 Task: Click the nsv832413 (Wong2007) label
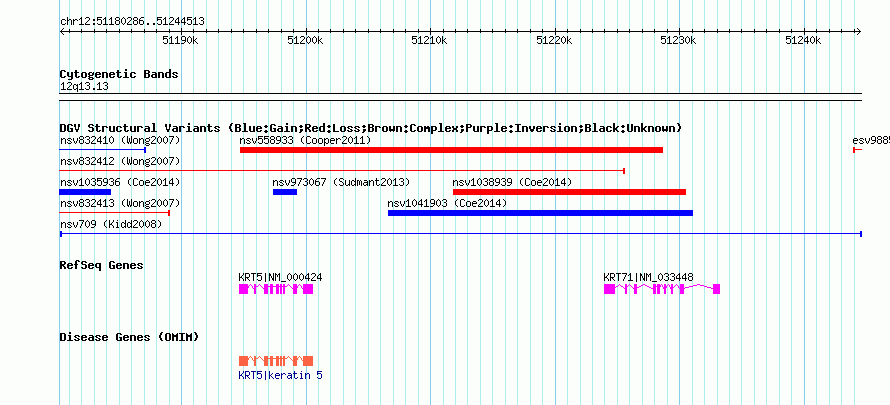pos(120,203)
